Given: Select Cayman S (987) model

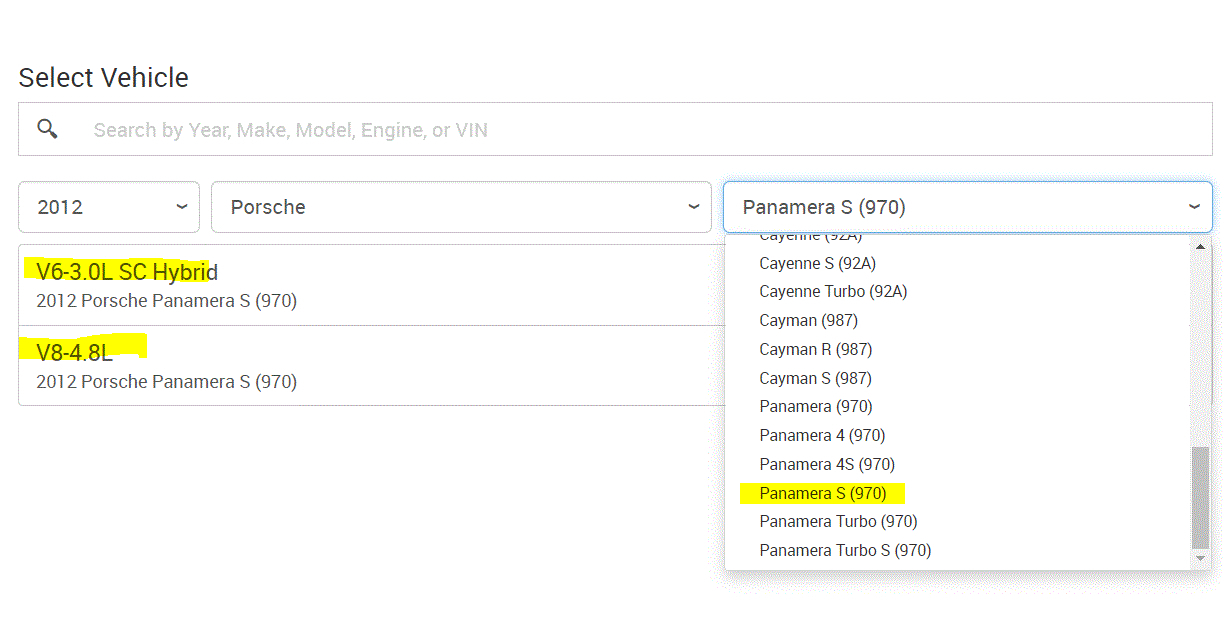Looking at the screenshot, I should 815,378.
